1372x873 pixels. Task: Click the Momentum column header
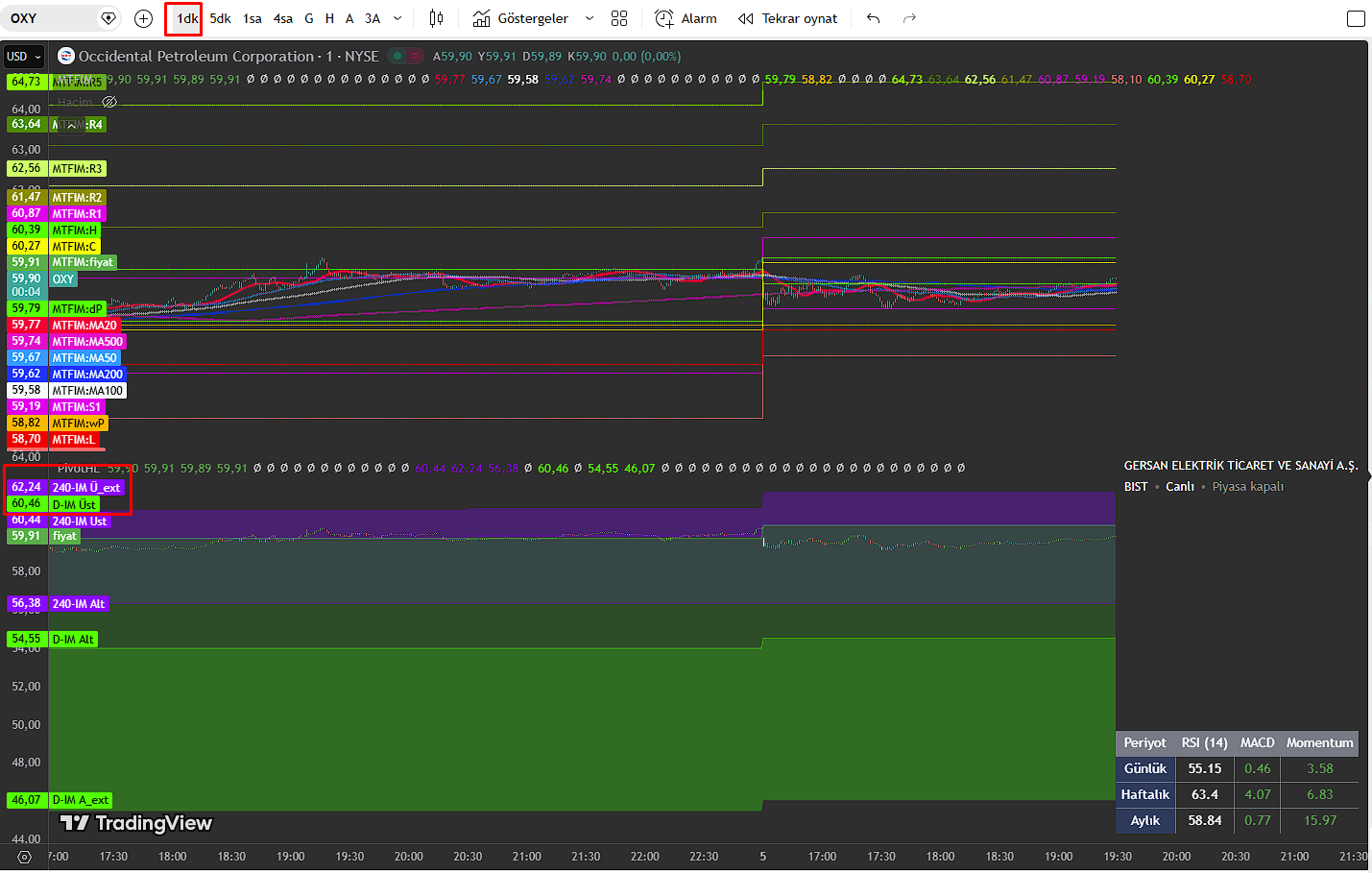[x=1320, y=742]
